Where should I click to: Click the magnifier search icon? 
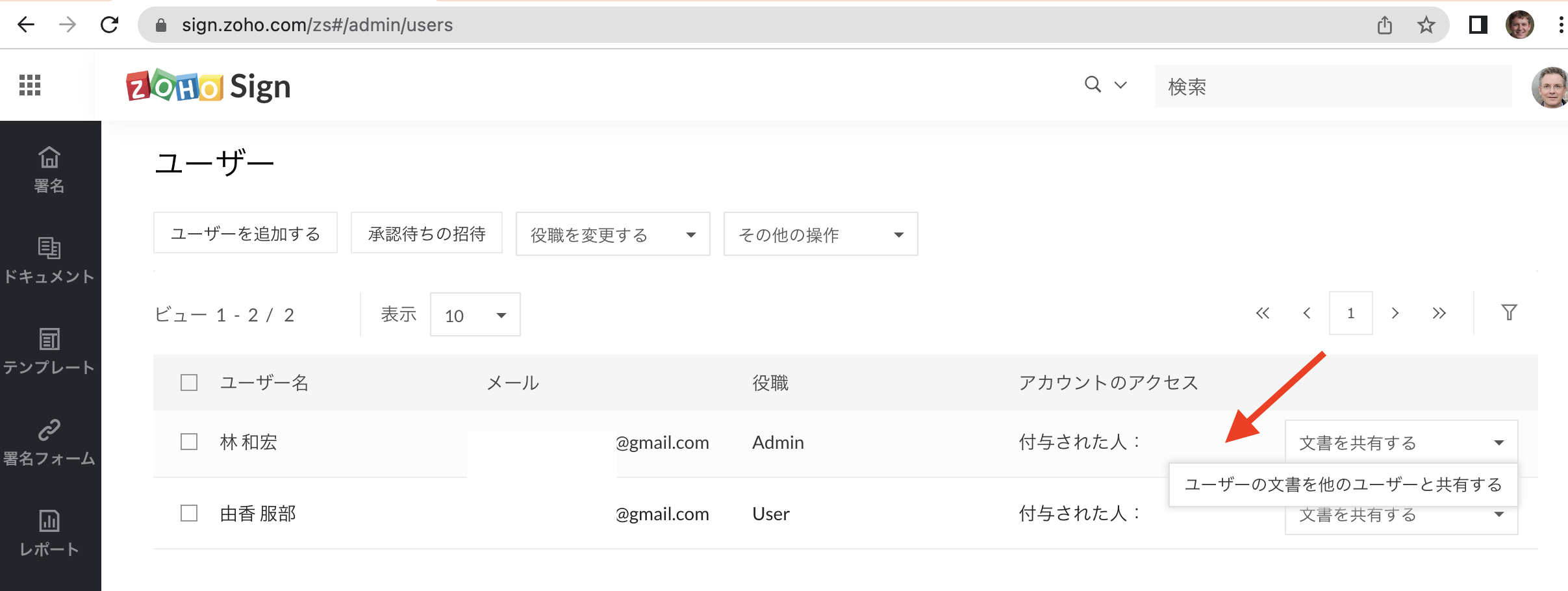tap(1093, 85)
